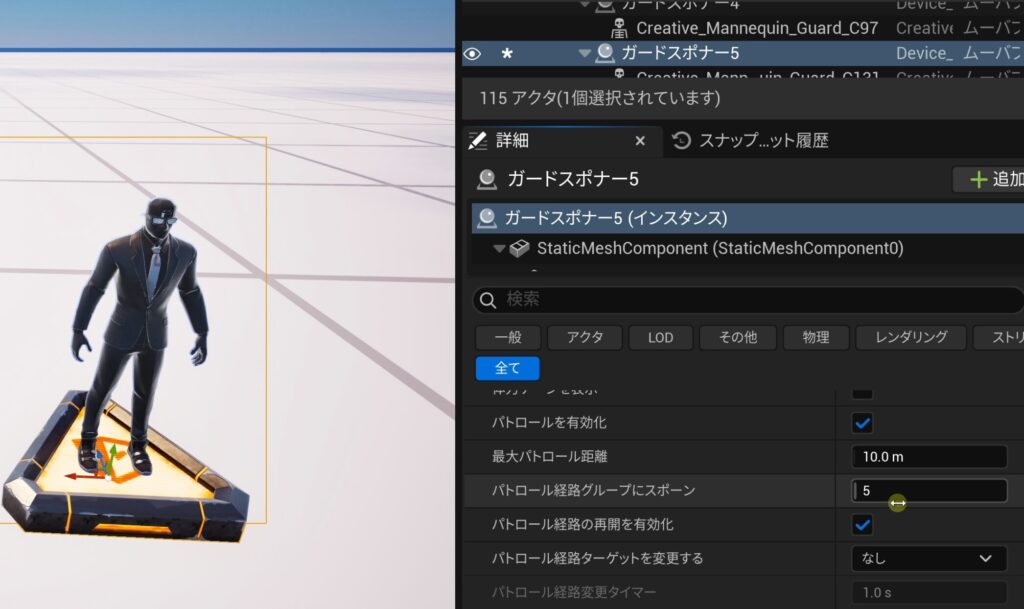
Task: Click the ガードスポナー5 device icon in outliner
Action: coord(605,53)
